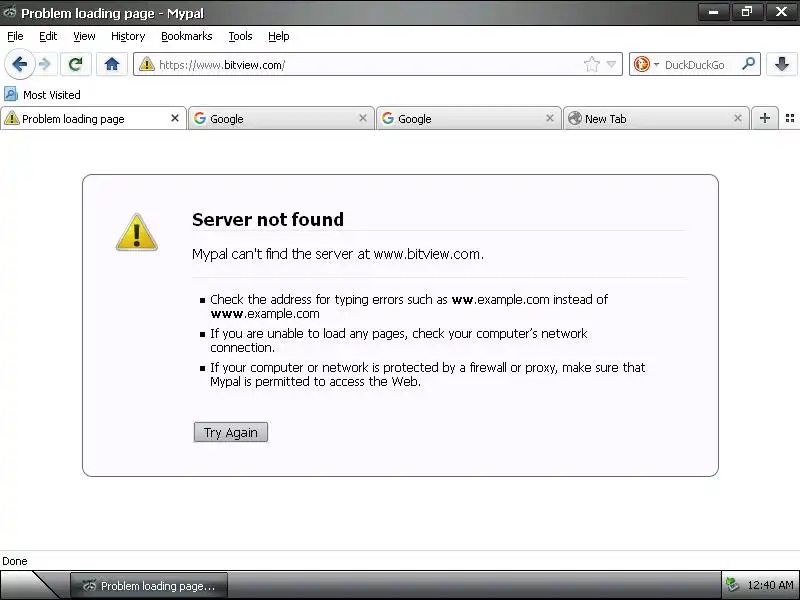This screenshot has height=600, width=800.
Task: Click the network connection bullet text
Action: (x=398, y=340)
